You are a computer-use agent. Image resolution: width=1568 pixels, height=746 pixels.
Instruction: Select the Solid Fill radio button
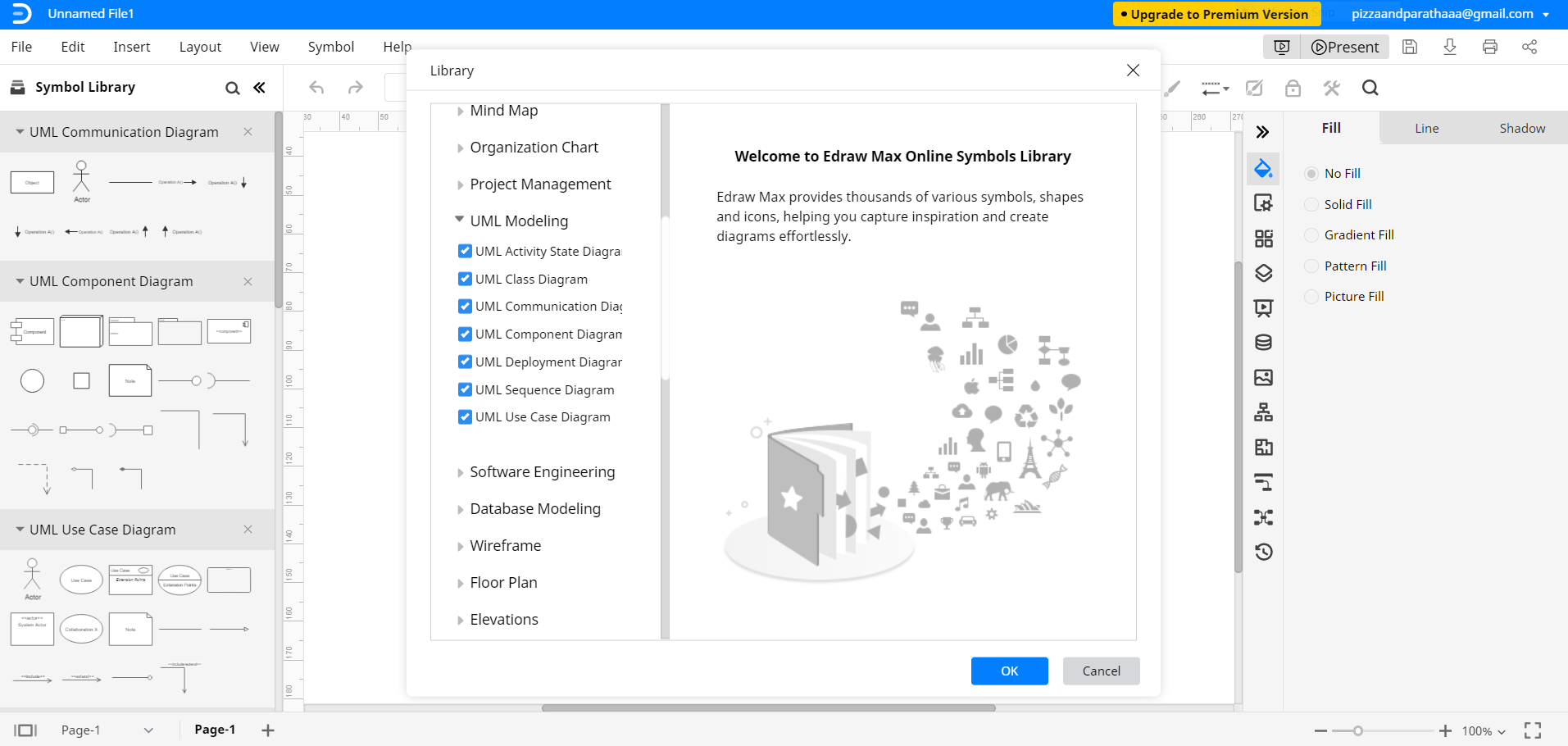coord(1311,204)
